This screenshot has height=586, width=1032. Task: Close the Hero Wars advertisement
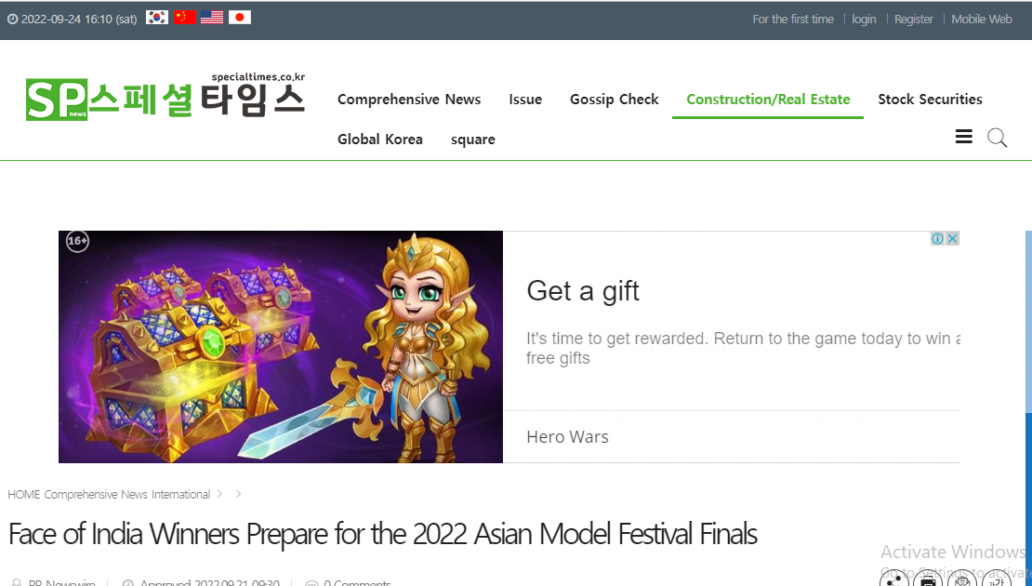(x=952, y=238)
